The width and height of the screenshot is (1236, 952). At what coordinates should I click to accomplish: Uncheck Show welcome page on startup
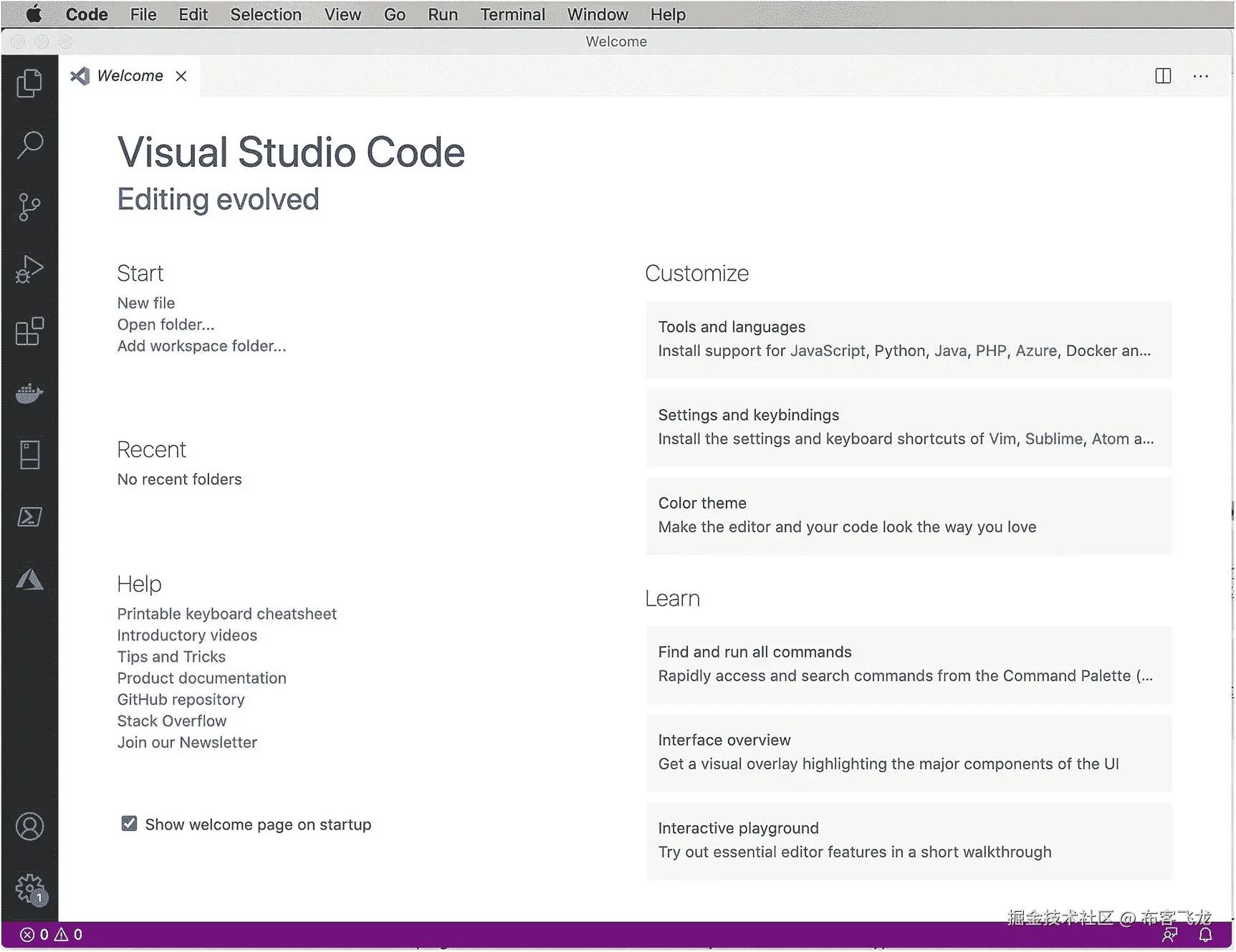129,824
